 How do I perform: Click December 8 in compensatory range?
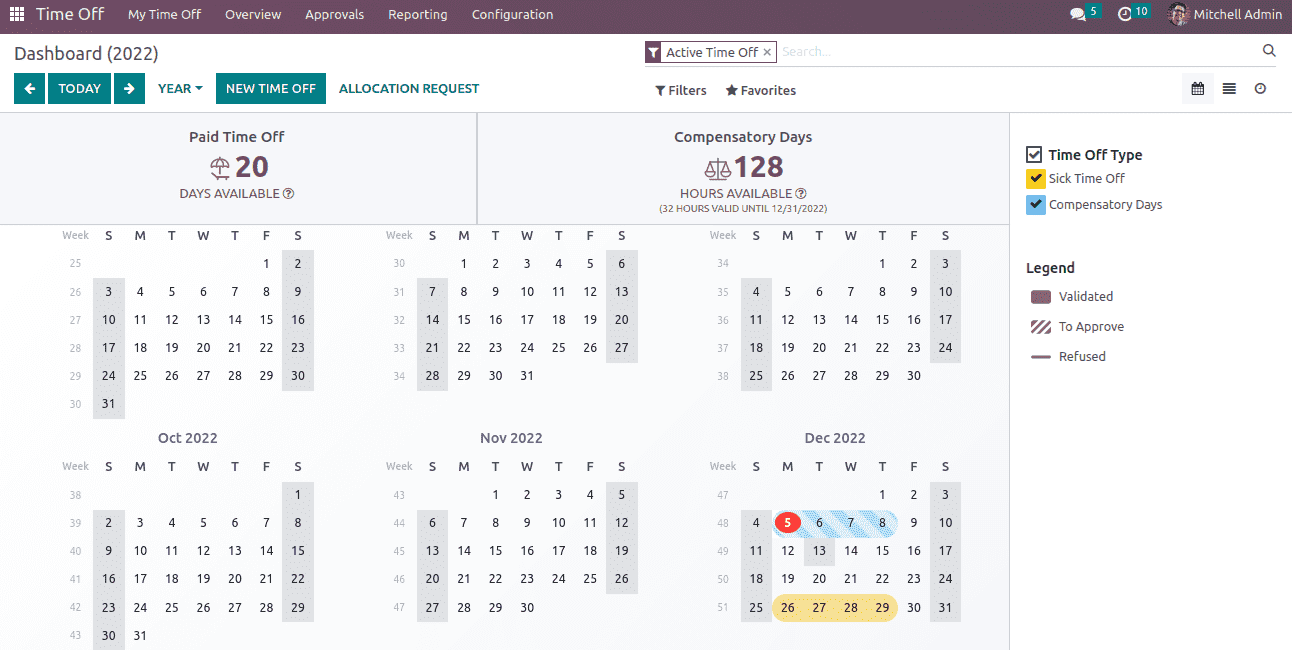[x=882, y=523]
